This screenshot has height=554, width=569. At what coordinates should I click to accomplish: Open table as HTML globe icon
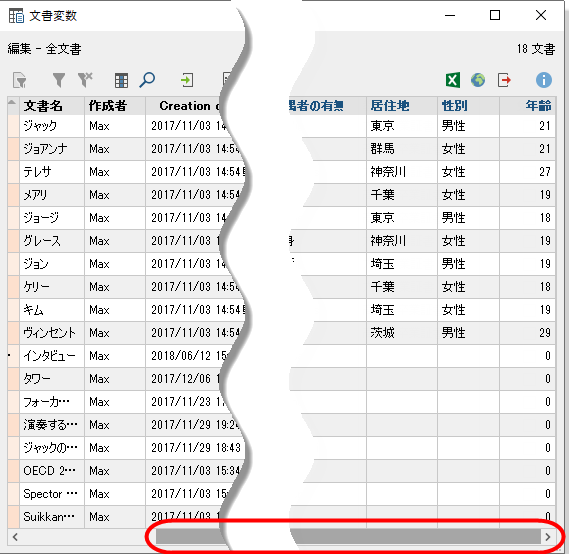478,80
